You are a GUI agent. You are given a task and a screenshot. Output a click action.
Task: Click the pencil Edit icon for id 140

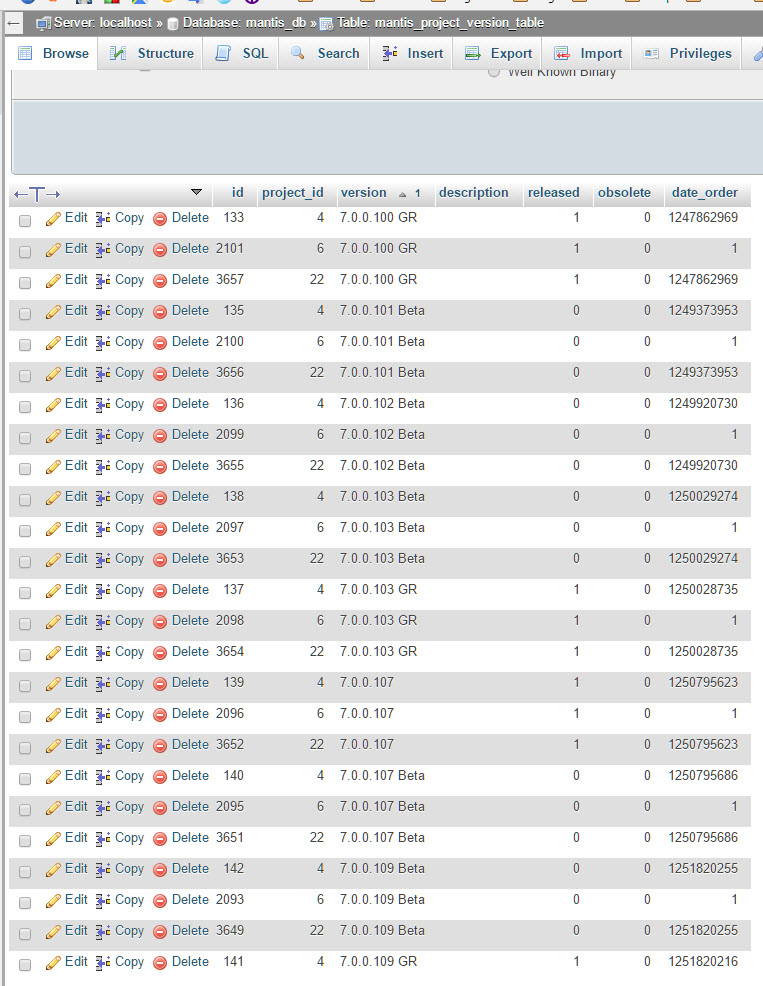(53, 777)
